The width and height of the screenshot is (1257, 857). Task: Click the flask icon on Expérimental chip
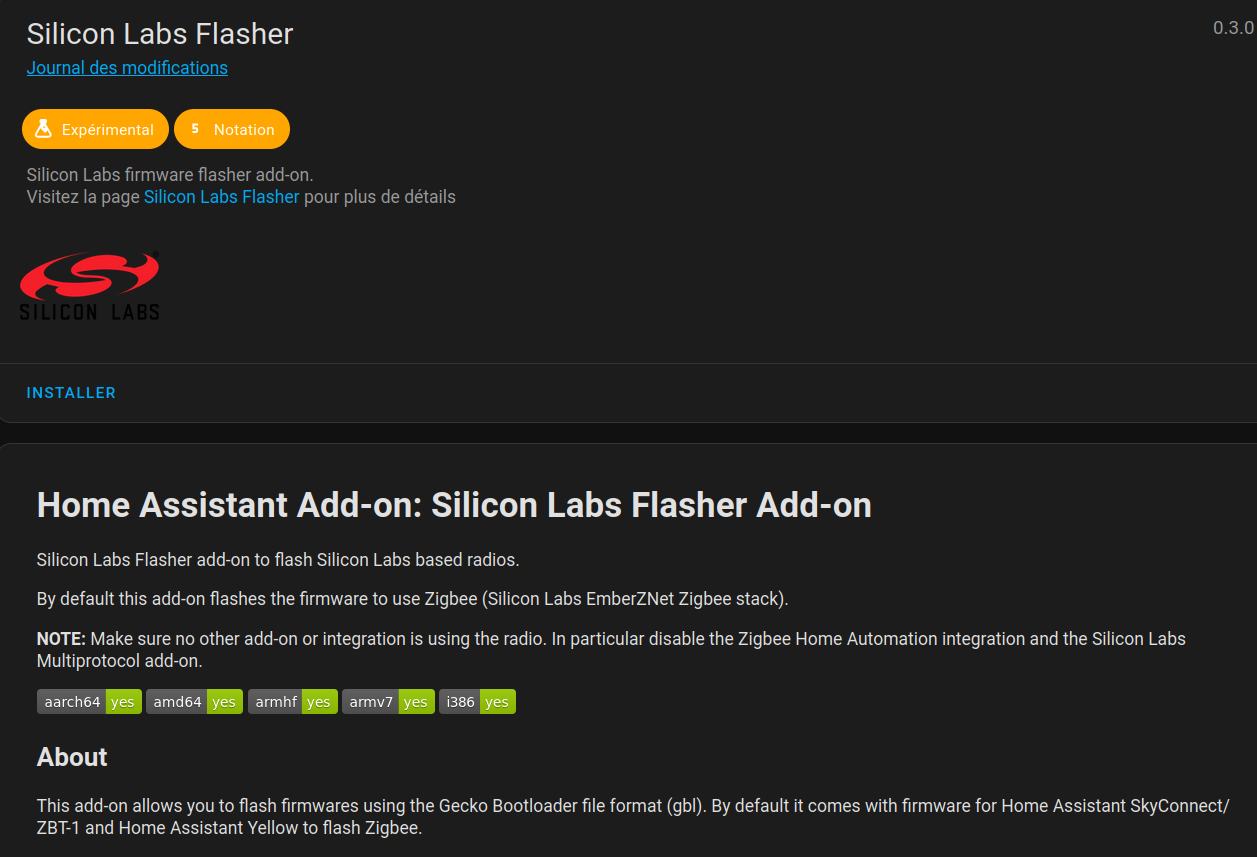tap(43, 129)
